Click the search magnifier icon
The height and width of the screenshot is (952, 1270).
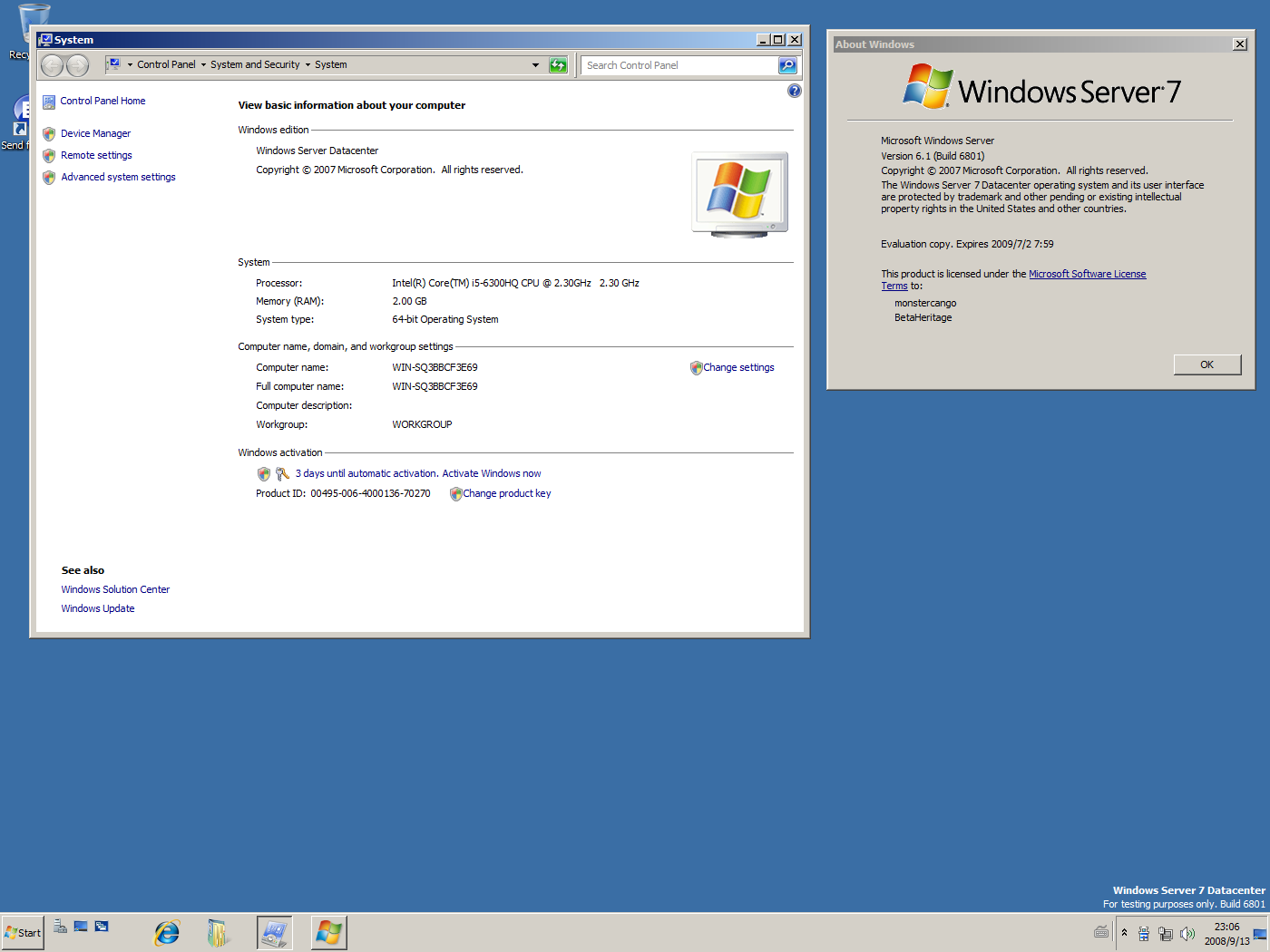tap(787, 65)
